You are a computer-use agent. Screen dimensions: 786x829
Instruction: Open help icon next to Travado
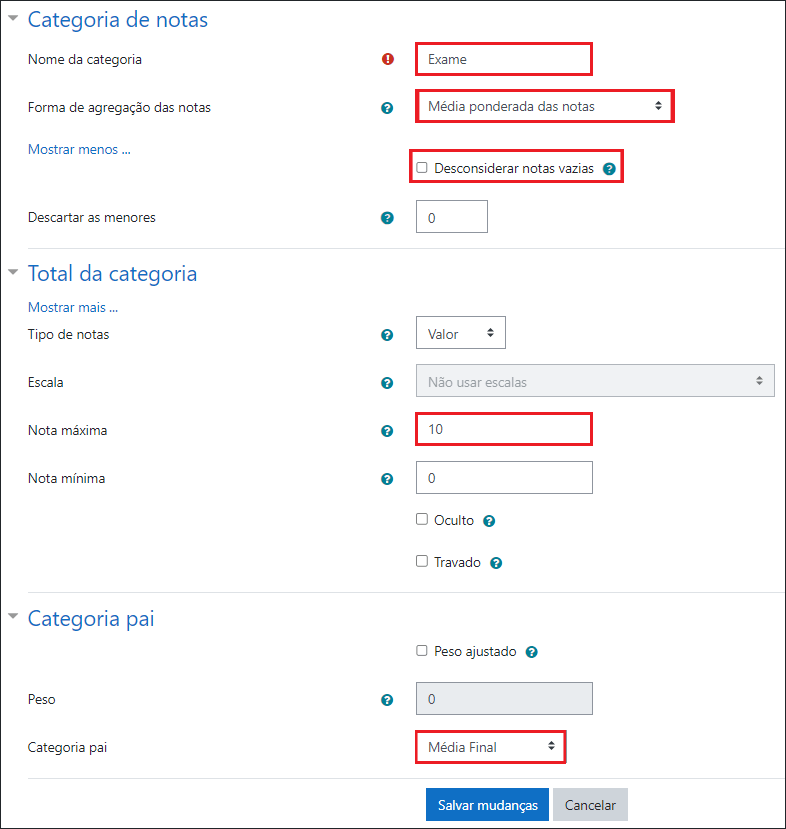[496, 563]
